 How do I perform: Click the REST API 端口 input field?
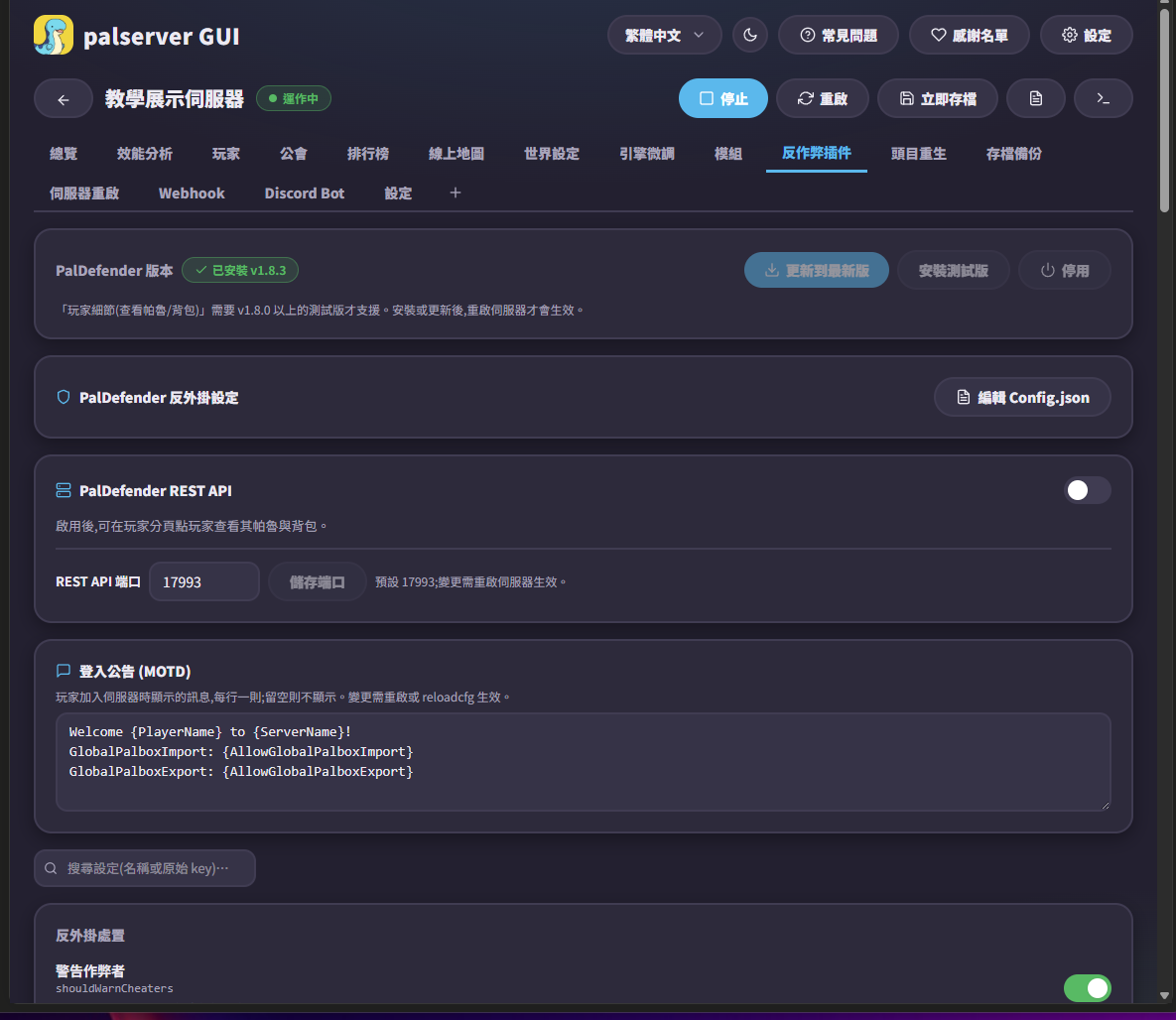tap(204, 582)
